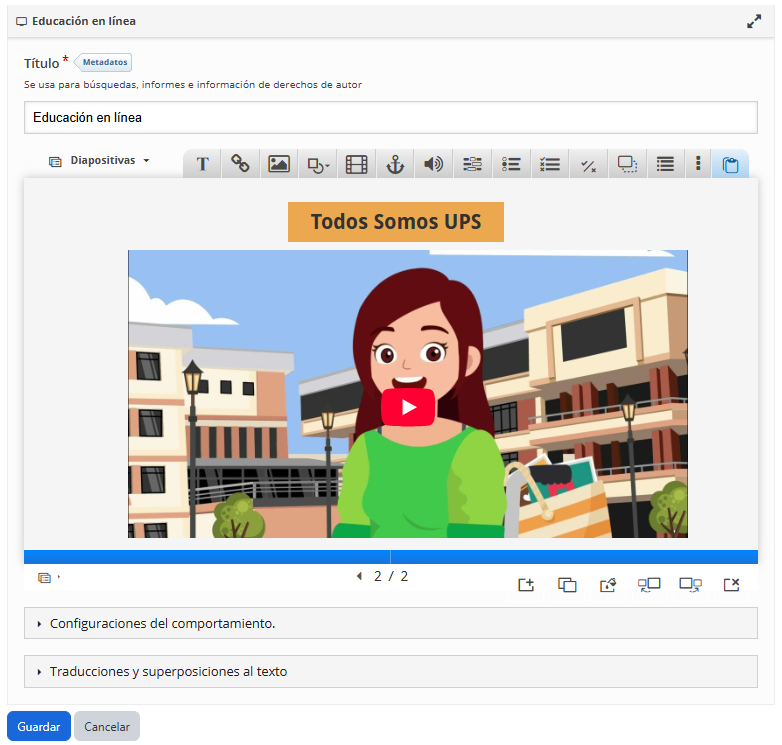This screenshot has height=745, width=782.
Task: Click the Título text input field
Action: pyautogui.click(x=390, y=117)
